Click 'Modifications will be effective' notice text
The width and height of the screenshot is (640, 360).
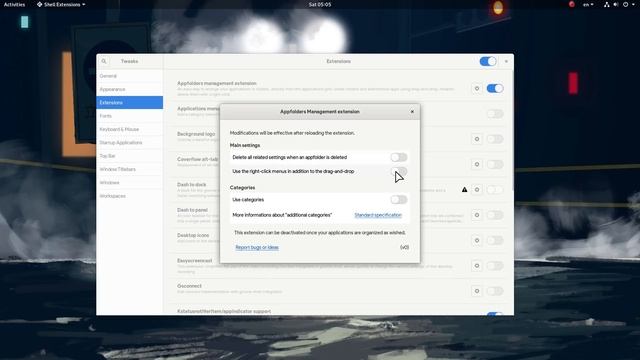[292, 133]
